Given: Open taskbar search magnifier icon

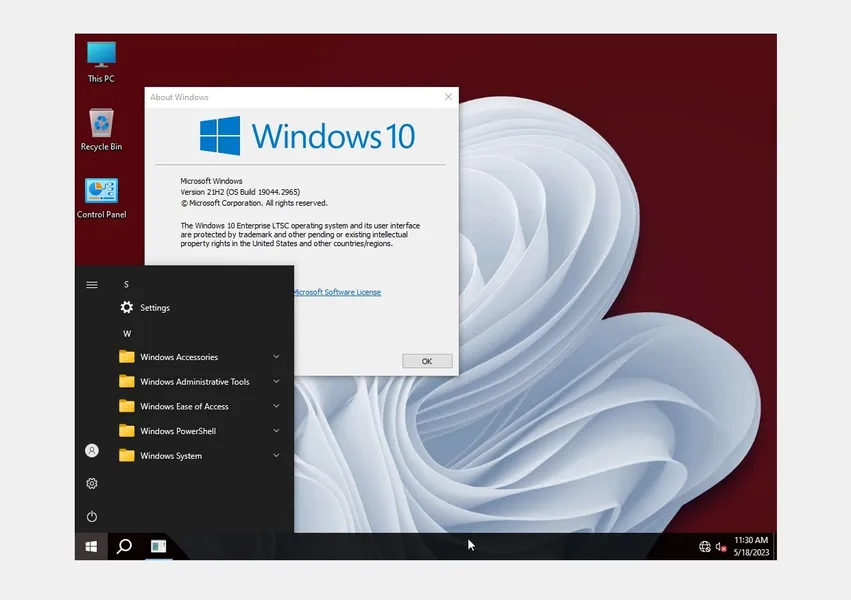Looking at the screenshot, I should tap(124, 546).
